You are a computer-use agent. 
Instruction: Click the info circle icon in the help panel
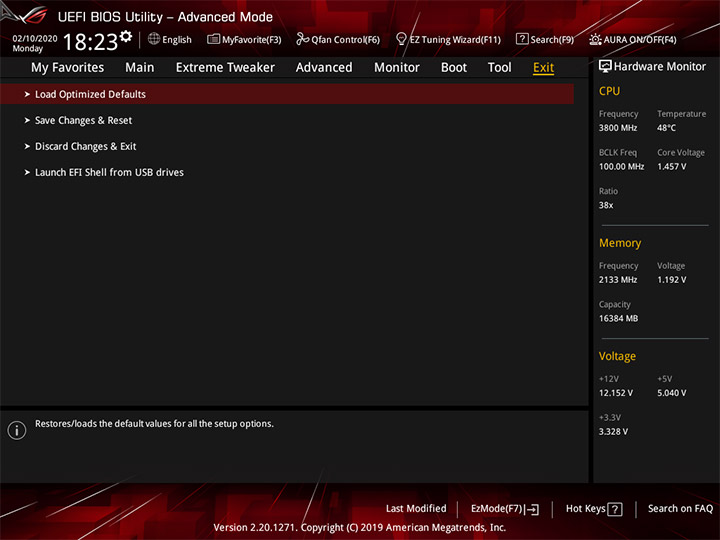coord(17,430)
